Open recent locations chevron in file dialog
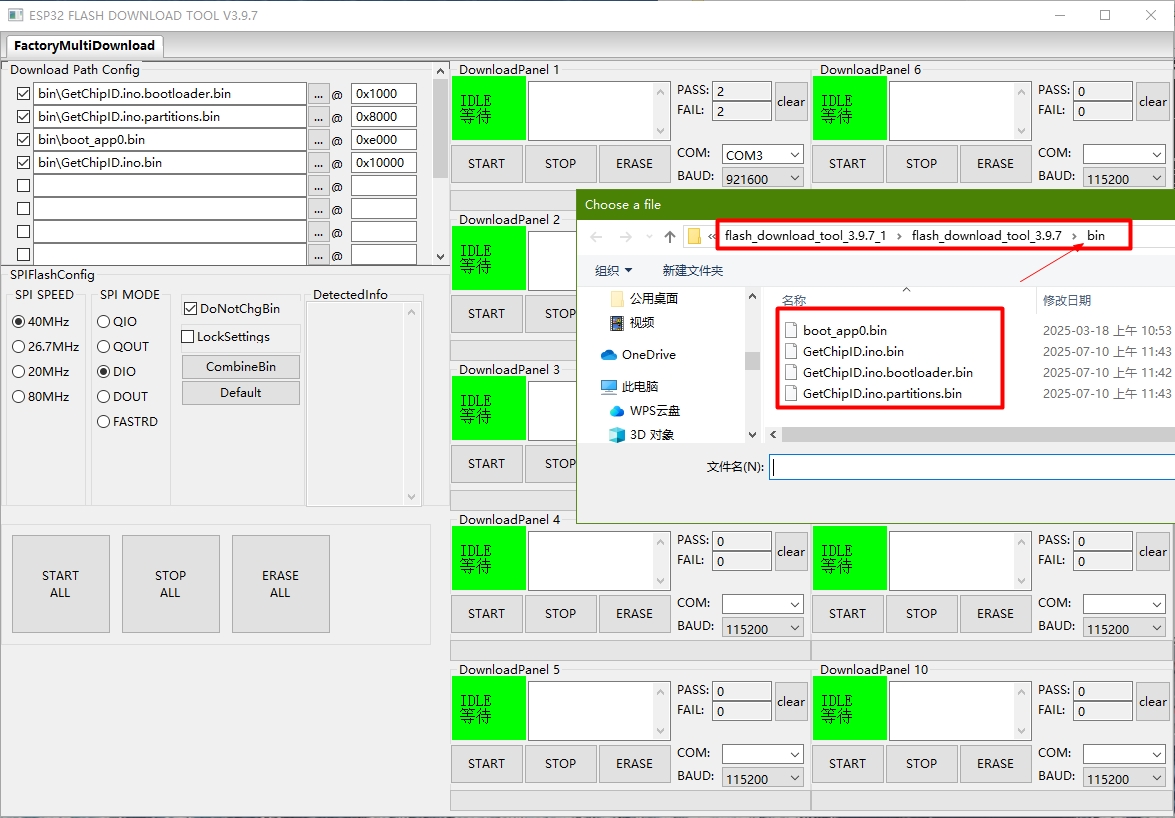The image size is (1175, 818). (x=649, y=237)
